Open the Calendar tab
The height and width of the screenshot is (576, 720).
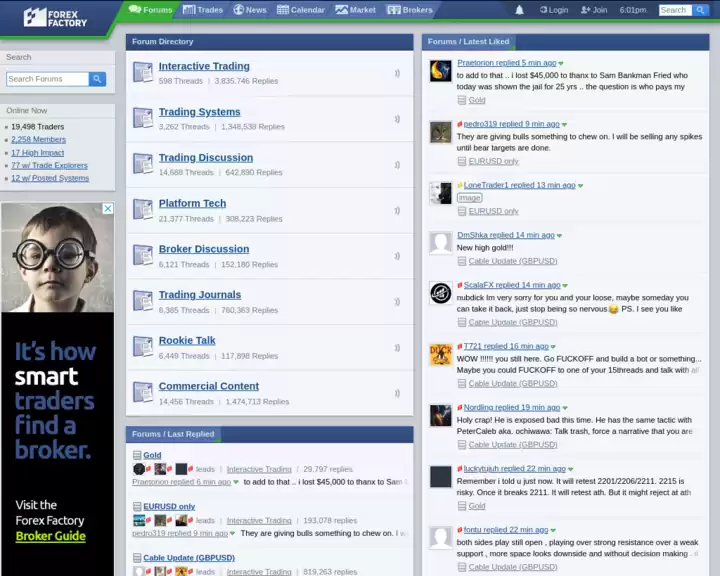pyautogui.click(x=301, y=10)
